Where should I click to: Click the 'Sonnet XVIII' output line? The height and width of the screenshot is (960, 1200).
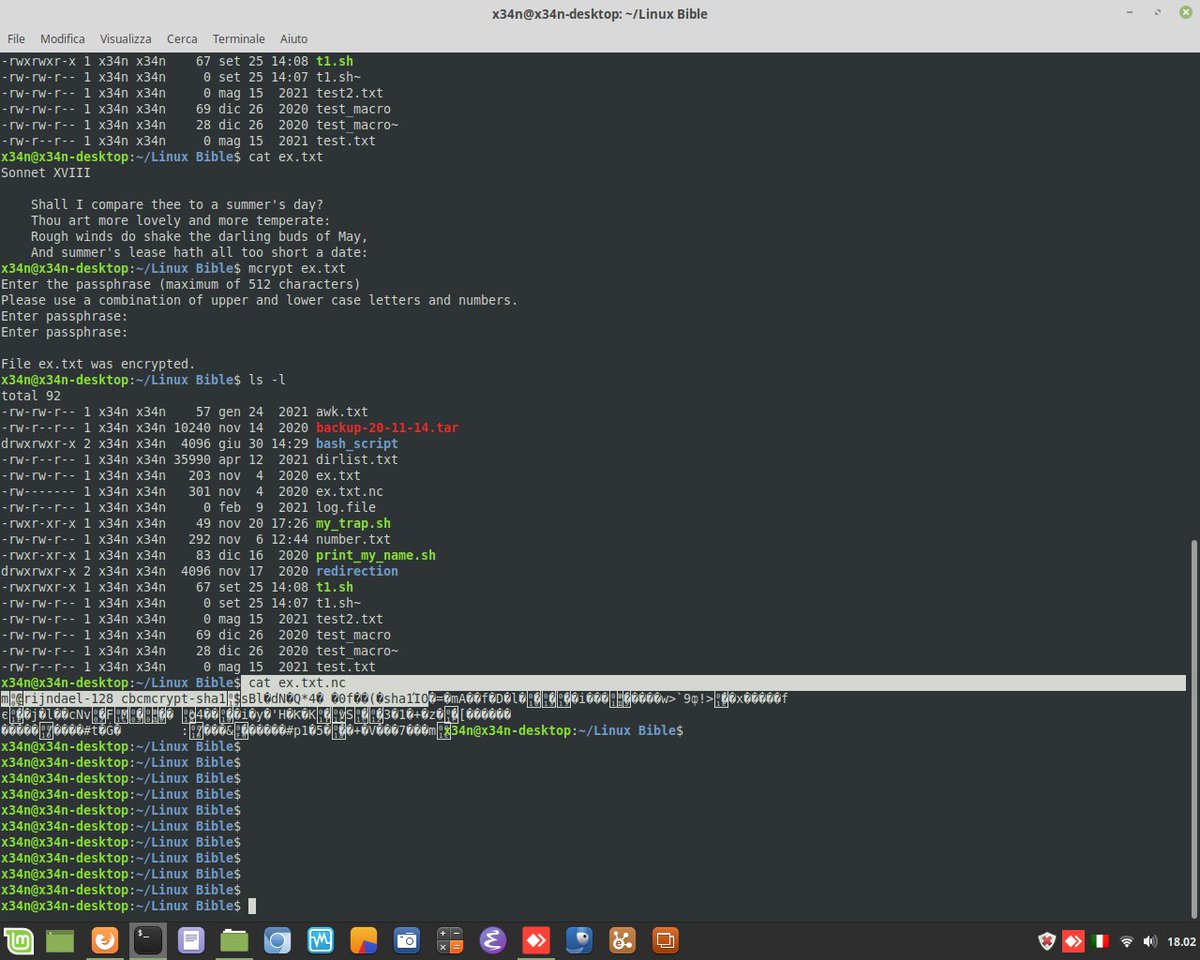point(45,173)
